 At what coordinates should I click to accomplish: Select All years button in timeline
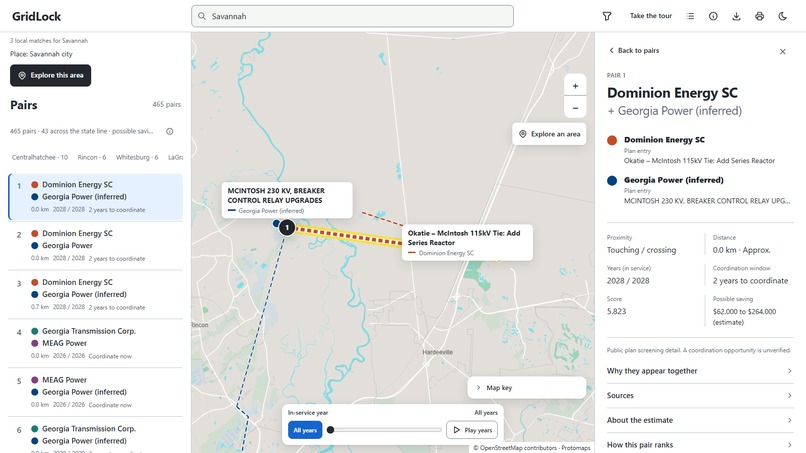point(305,430)
